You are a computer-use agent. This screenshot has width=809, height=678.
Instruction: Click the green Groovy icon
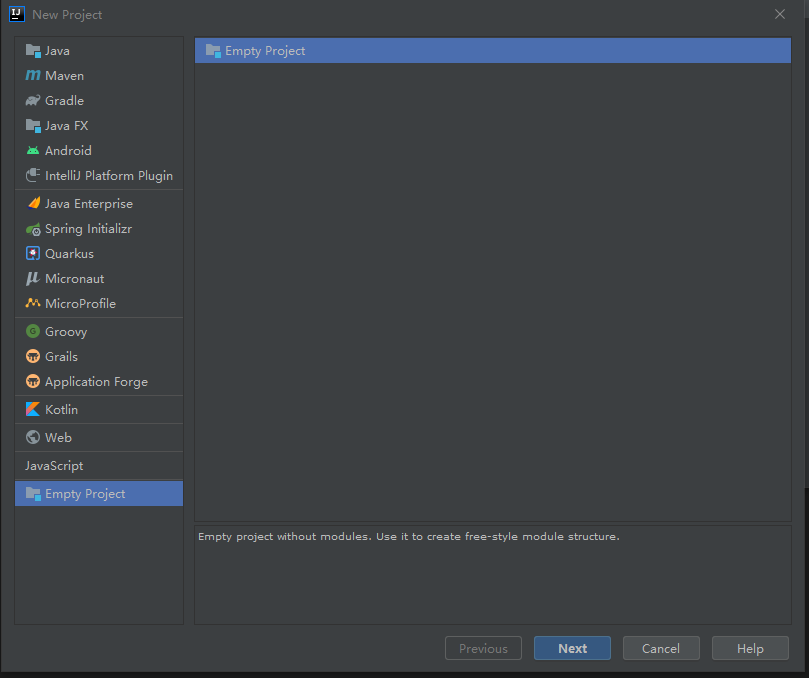(33, 331)
